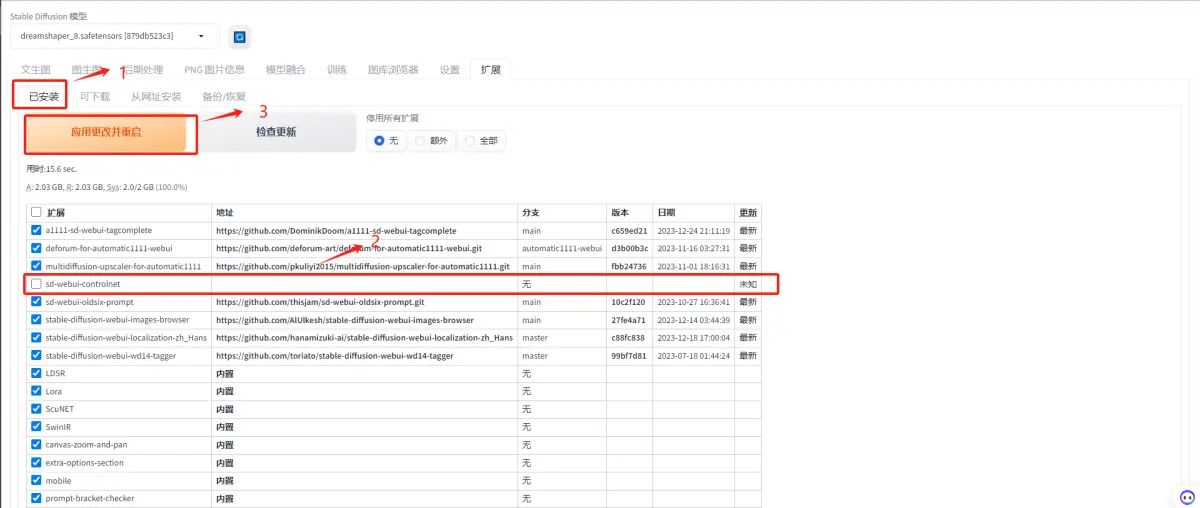Disable the Lora built-in extension checkbox
Viewport: 1200px width, 508px height.
click(37, 392)
